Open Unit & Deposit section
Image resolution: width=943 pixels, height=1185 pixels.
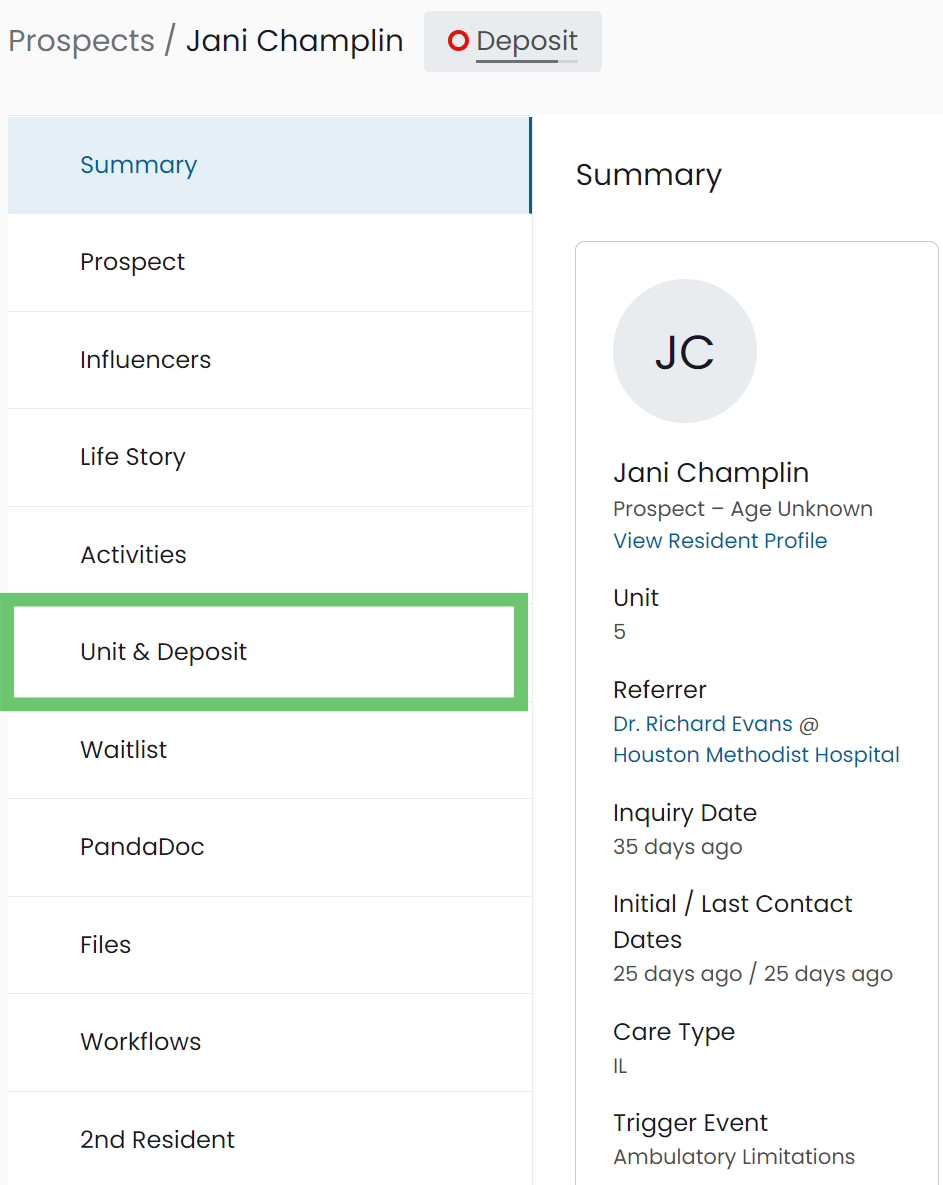(x=264, y=652)
